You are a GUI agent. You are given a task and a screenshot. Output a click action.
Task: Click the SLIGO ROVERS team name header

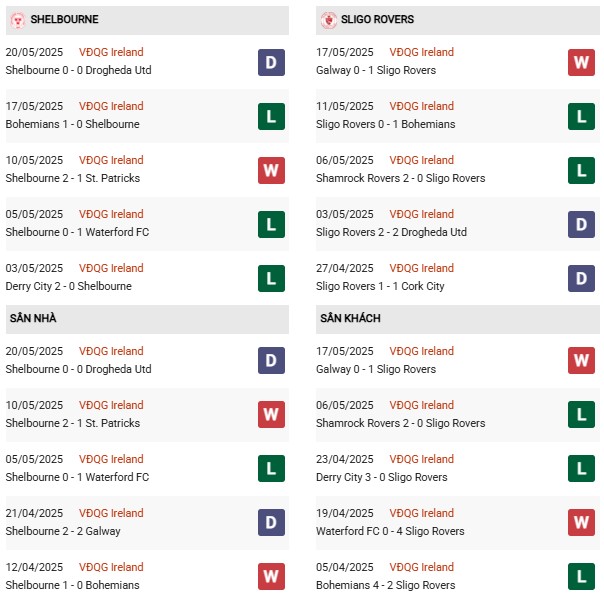tap(377, 19)
